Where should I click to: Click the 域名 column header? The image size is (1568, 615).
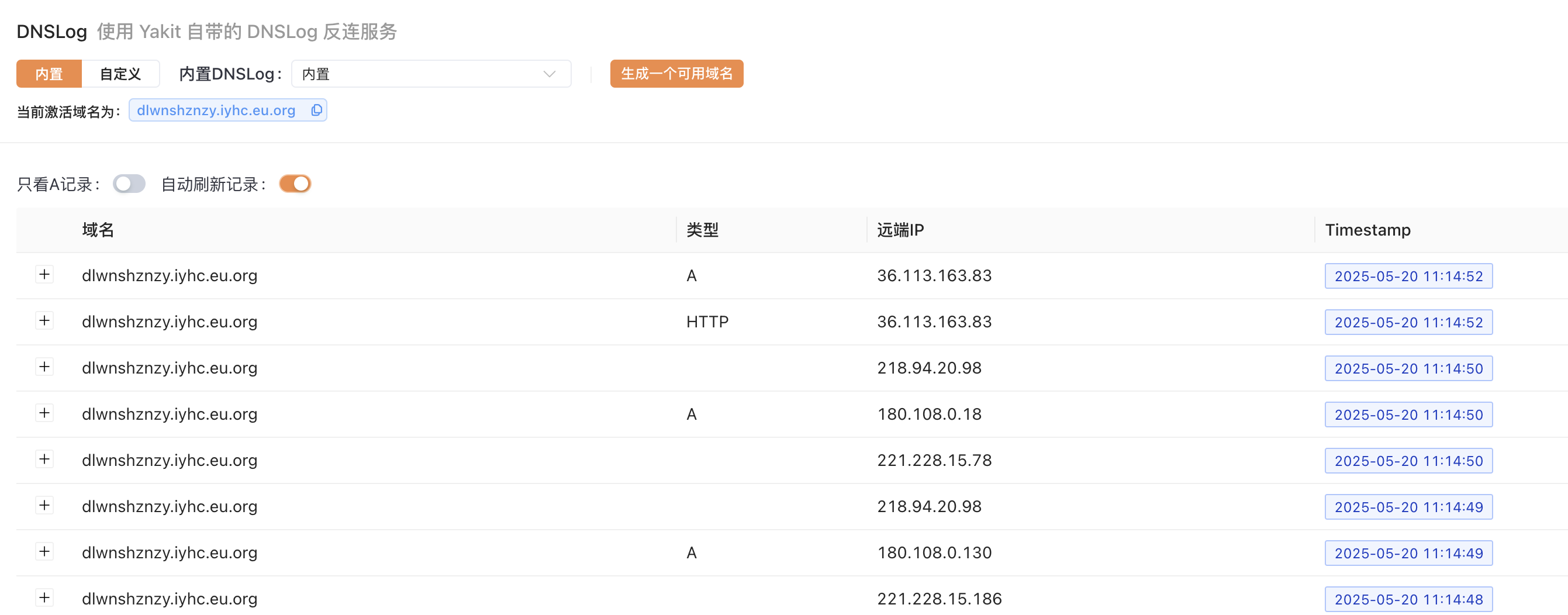98,230
